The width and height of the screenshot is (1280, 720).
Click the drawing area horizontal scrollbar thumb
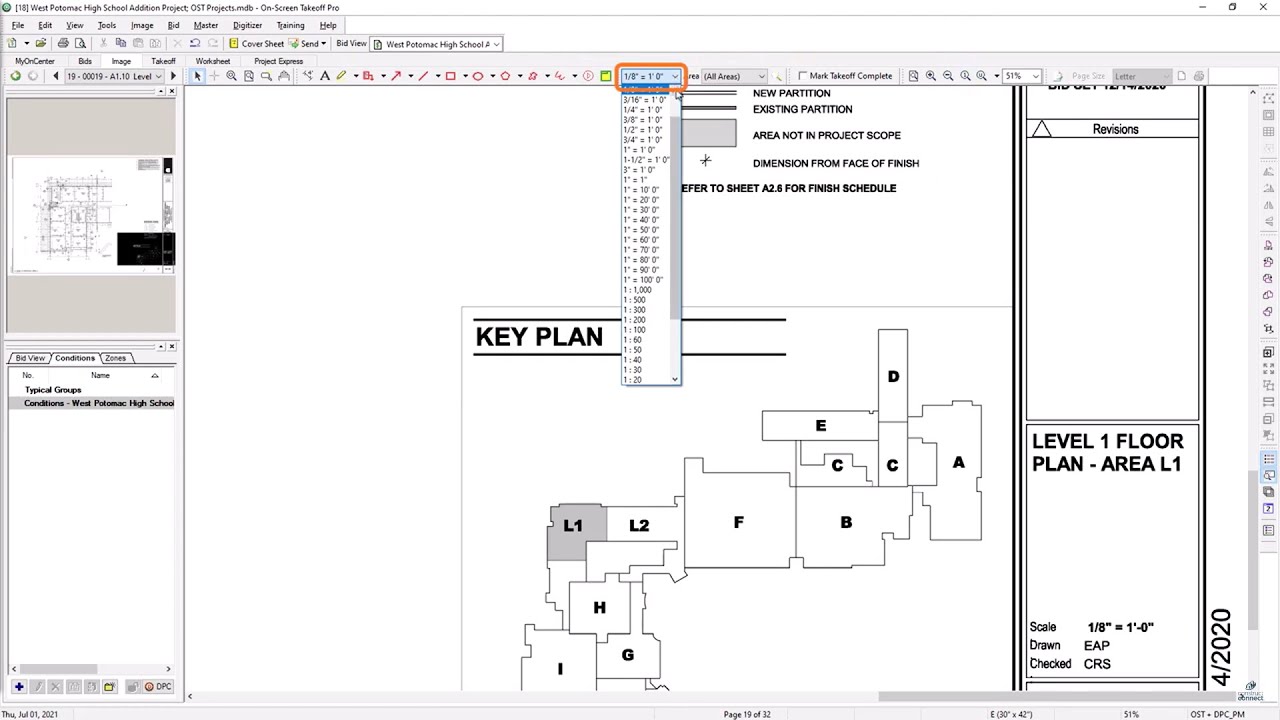tap(1058, 697)
